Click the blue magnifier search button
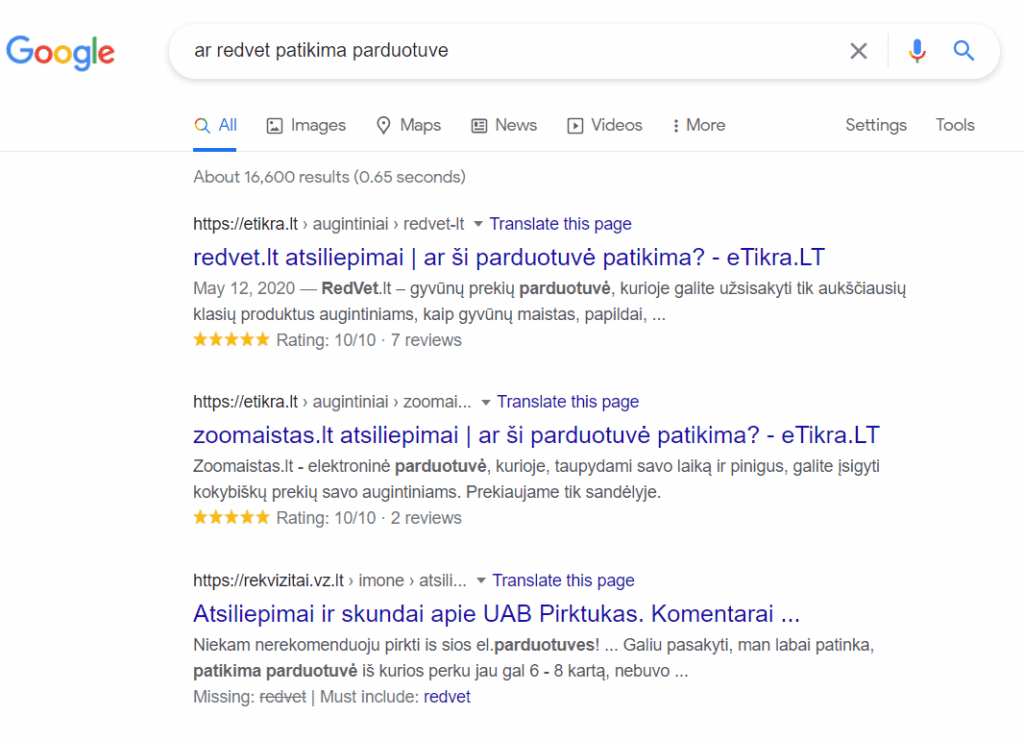The width and height of the screenshot is (1024, 741). 963,51
